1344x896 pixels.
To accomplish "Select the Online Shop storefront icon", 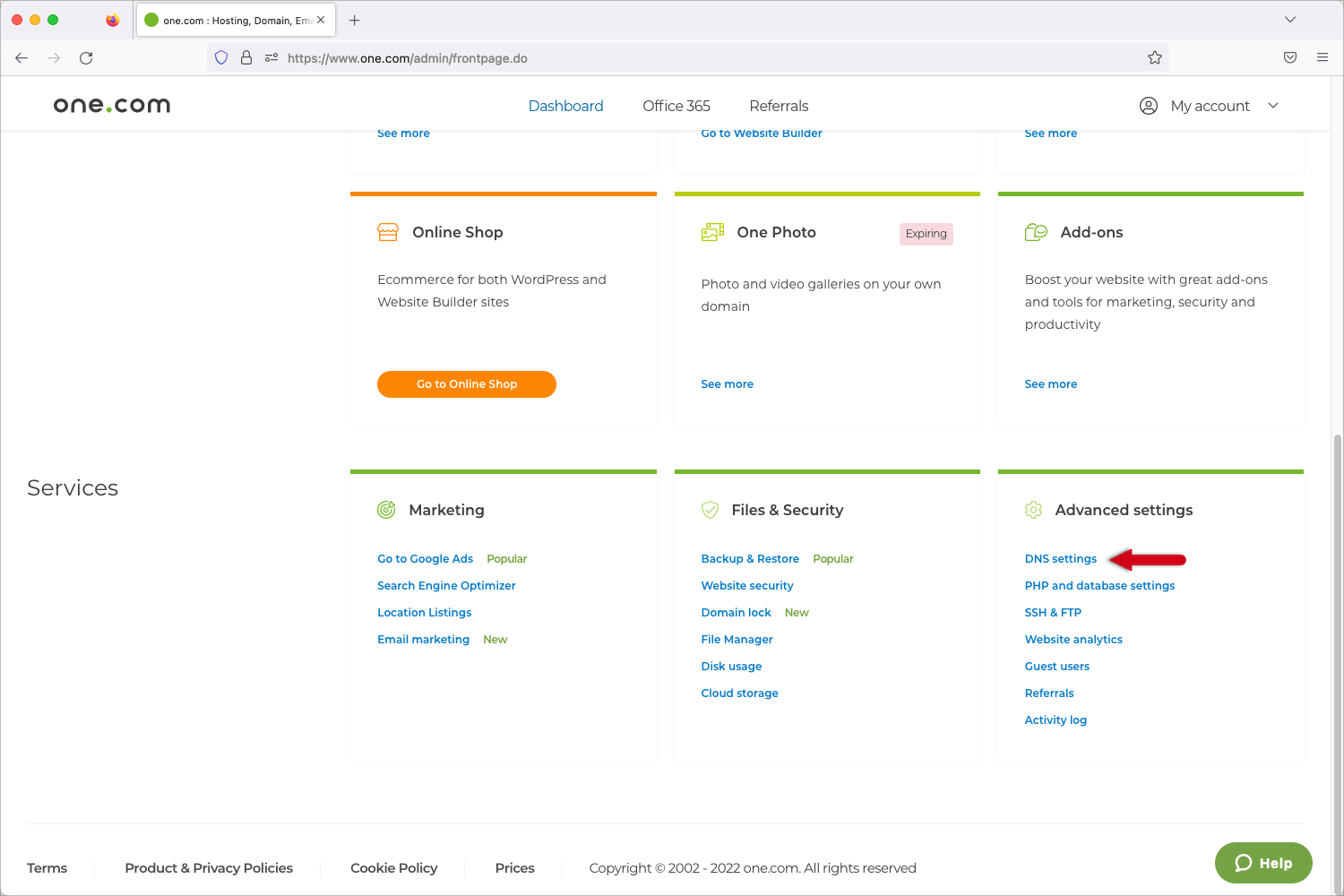I will (x=387, y=230).
